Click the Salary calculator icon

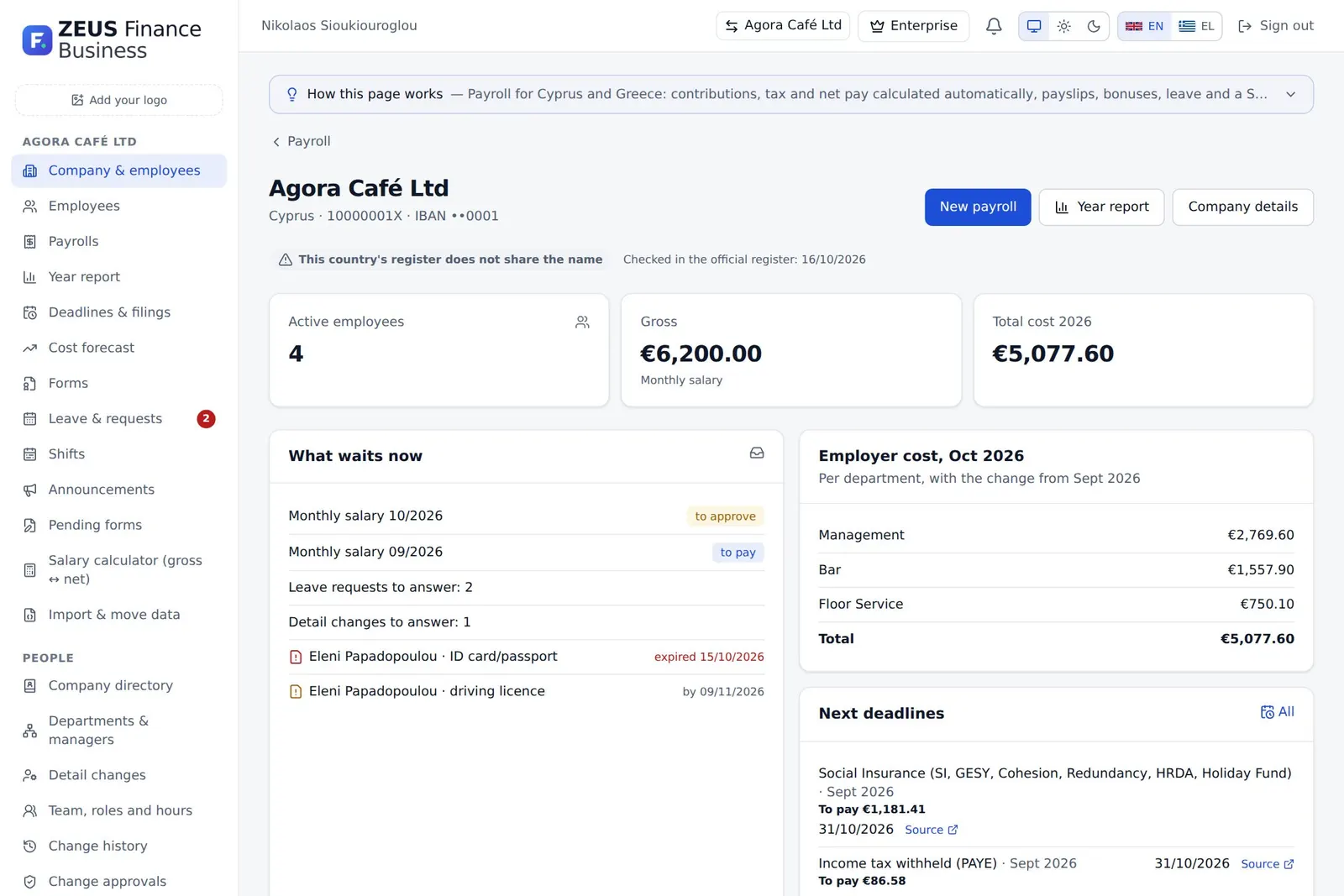(x=30, y=570)
